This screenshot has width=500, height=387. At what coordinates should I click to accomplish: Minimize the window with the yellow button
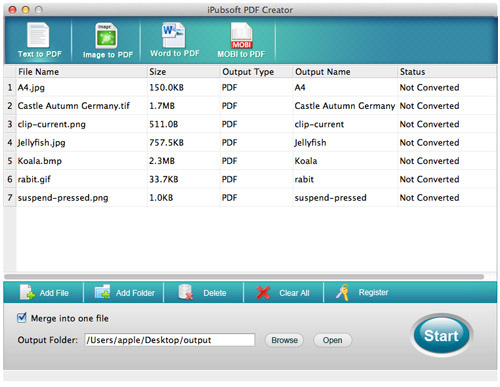click(x=26, y=10)
